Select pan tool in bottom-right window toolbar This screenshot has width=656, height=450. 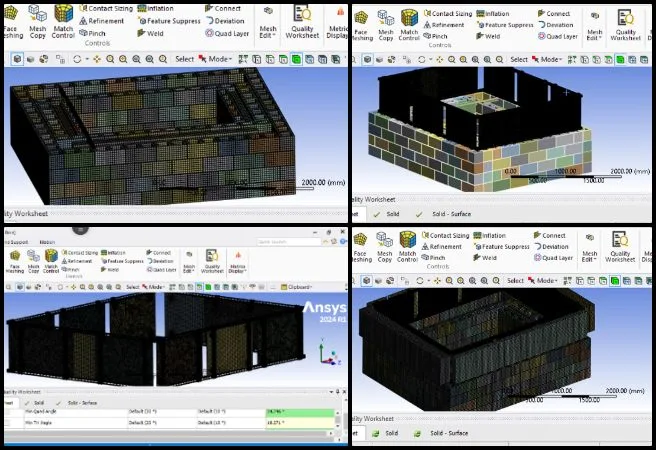(437, 281)
